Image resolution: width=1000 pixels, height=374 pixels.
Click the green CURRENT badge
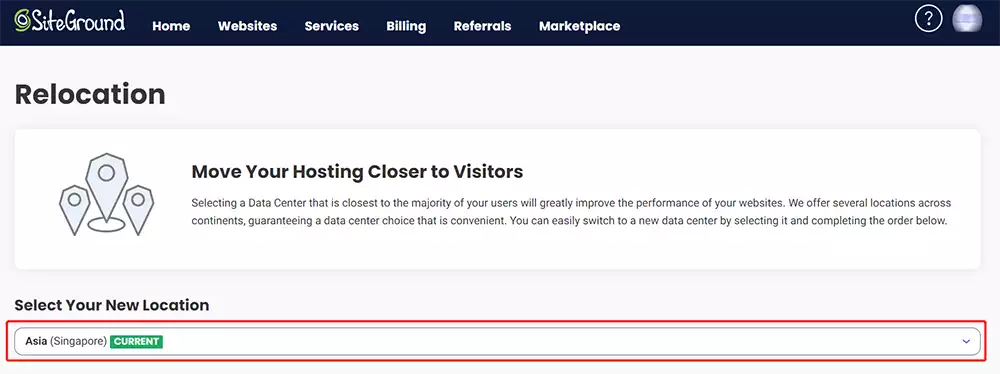[136, 341]
